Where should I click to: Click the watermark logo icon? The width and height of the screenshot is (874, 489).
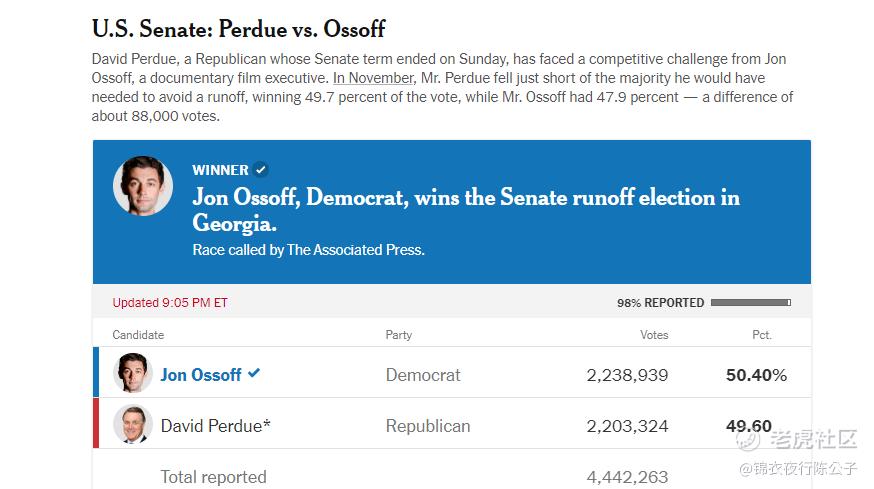point(748,440)
